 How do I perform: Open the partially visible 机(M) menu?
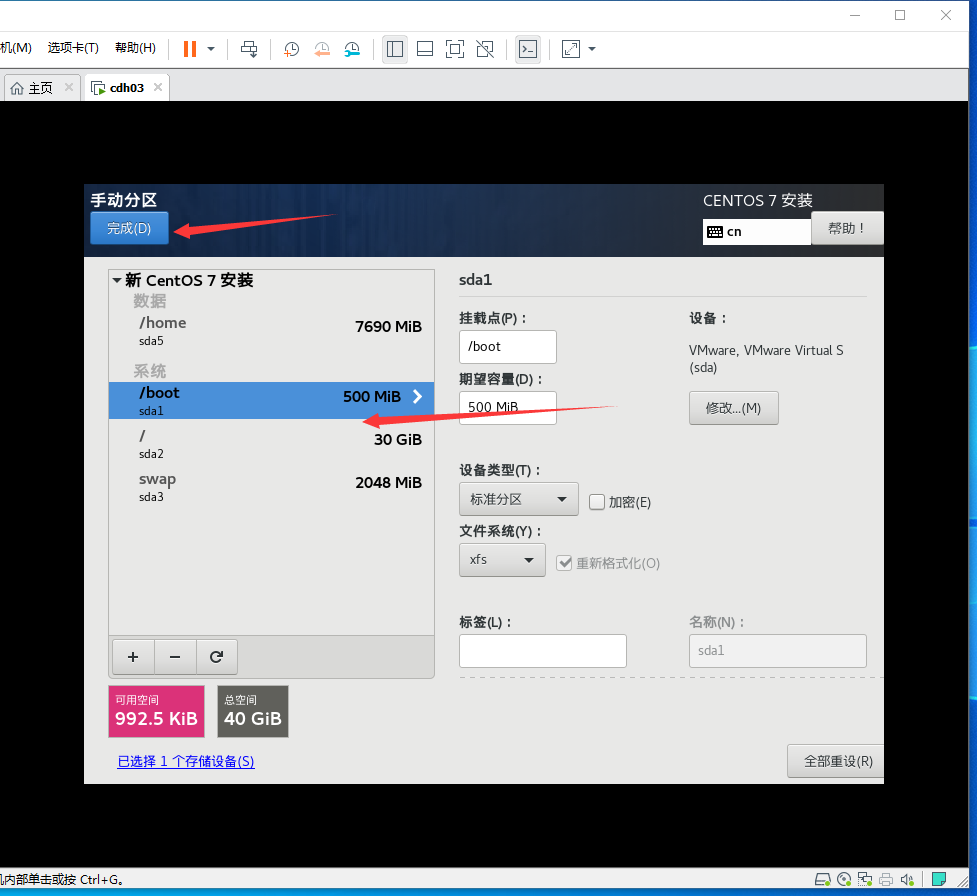(x=16, y=48)
